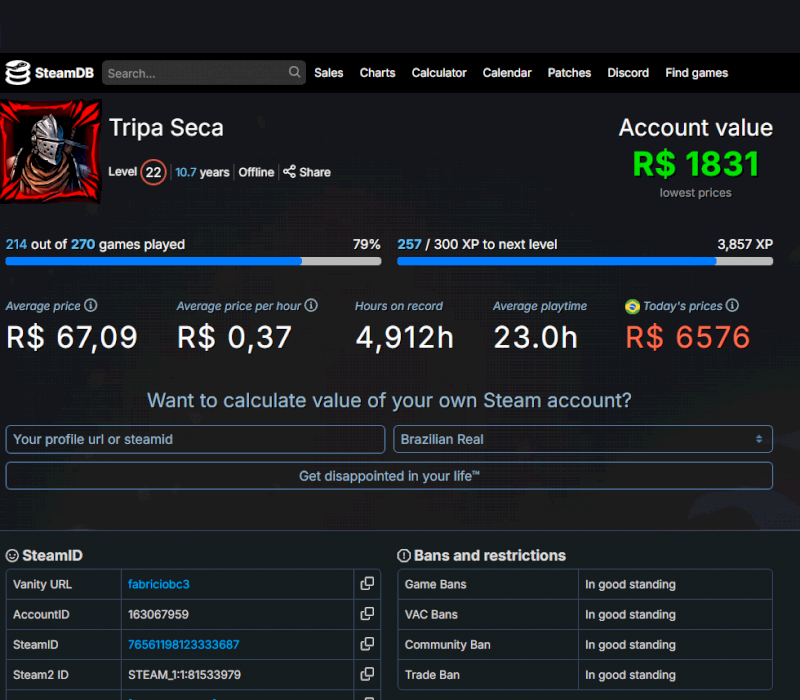800x700 pixels.
Task: Open the Brazilian Real currency dropdown
Action: (582, 439)
